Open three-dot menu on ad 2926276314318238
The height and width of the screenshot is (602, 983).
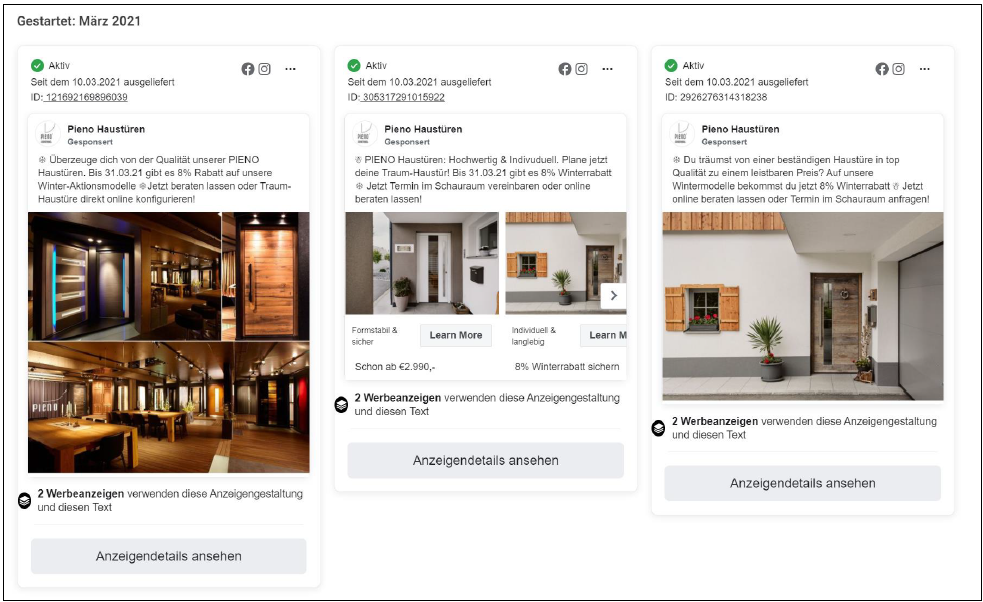pos(925,69)
